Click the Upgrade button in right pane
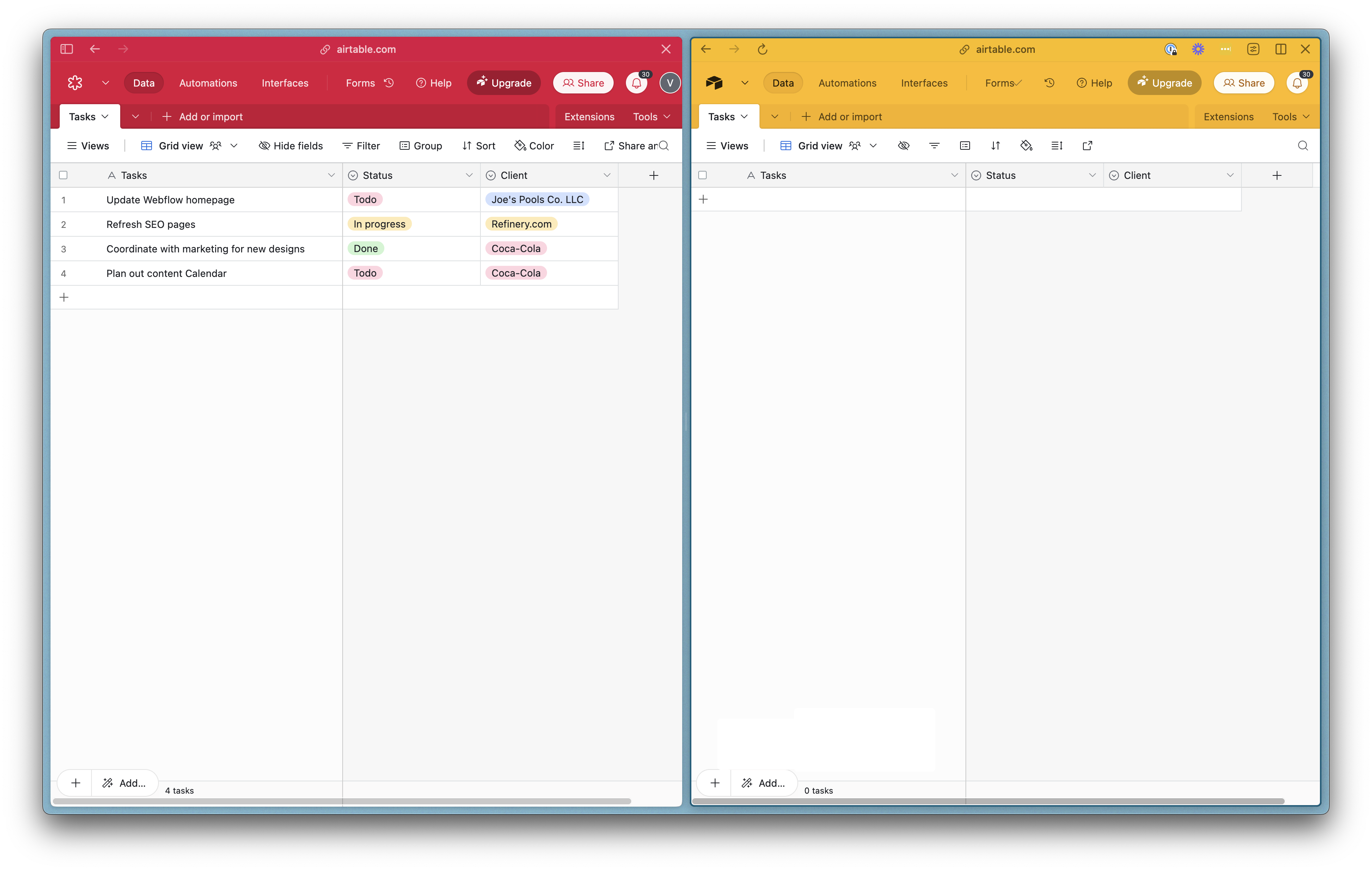This screenshot has height=871, width=1372. coord(1164,83)
